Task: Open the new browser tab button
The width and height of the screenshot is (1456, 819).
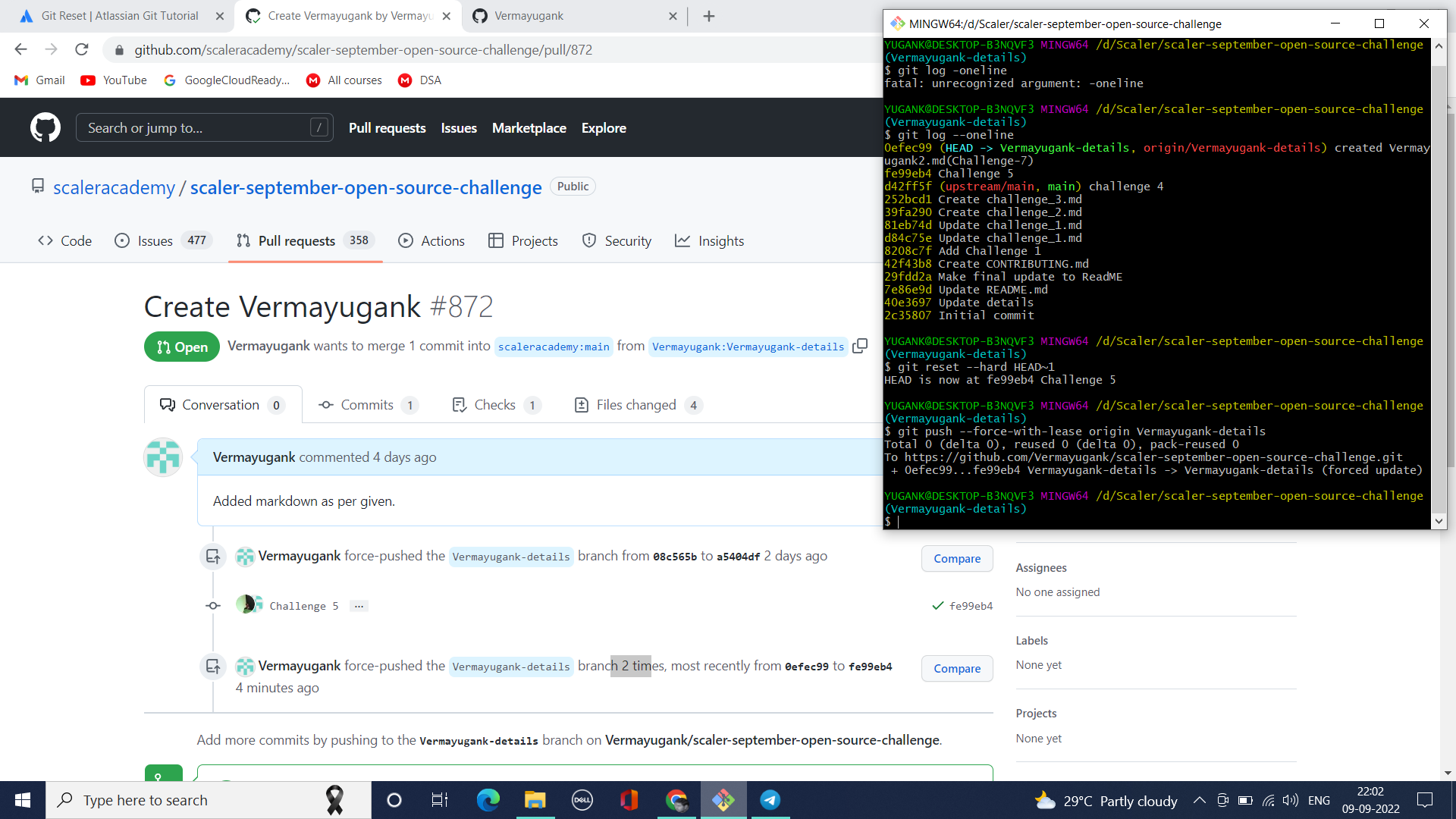Action: coord(709,16)
